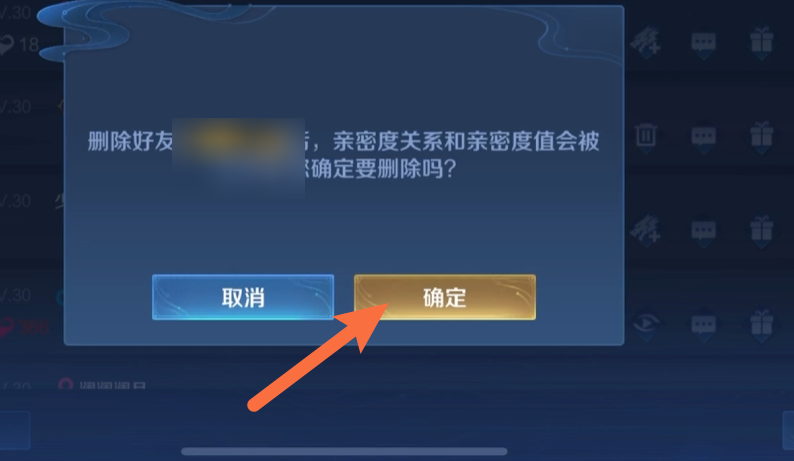Screen dimensions: 794x461
Task: Tap the topmost gift box icon
Action: [x=762, y=41]
